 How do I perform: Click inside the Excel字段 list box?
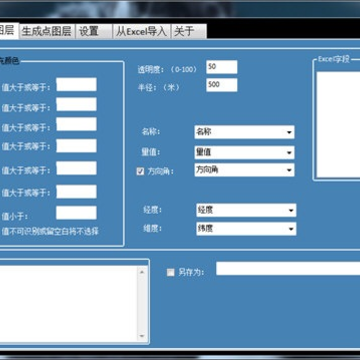click(338, 125)
